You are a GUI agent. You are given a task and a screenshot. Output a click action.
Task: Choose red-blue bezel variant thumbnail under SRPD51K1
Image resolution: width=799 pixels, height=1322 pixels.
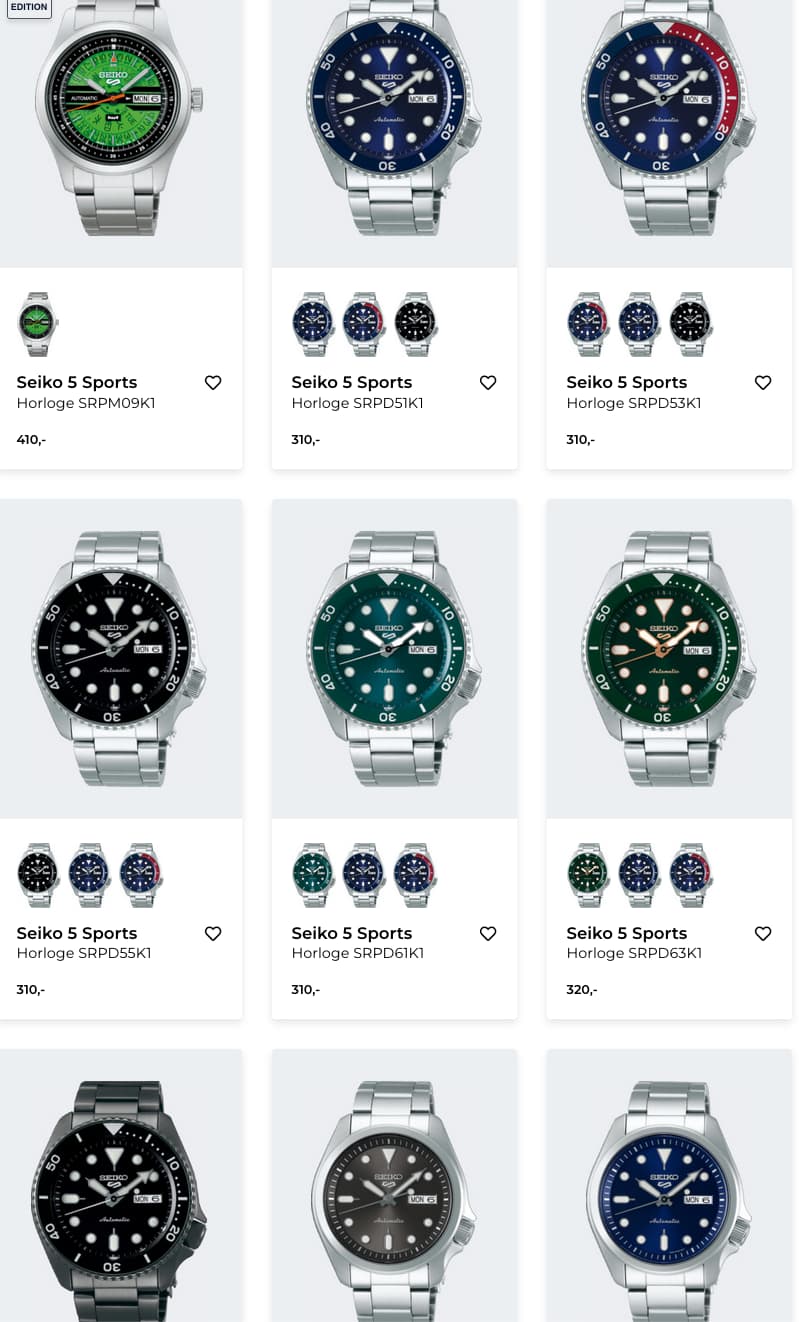click(364, 324)
